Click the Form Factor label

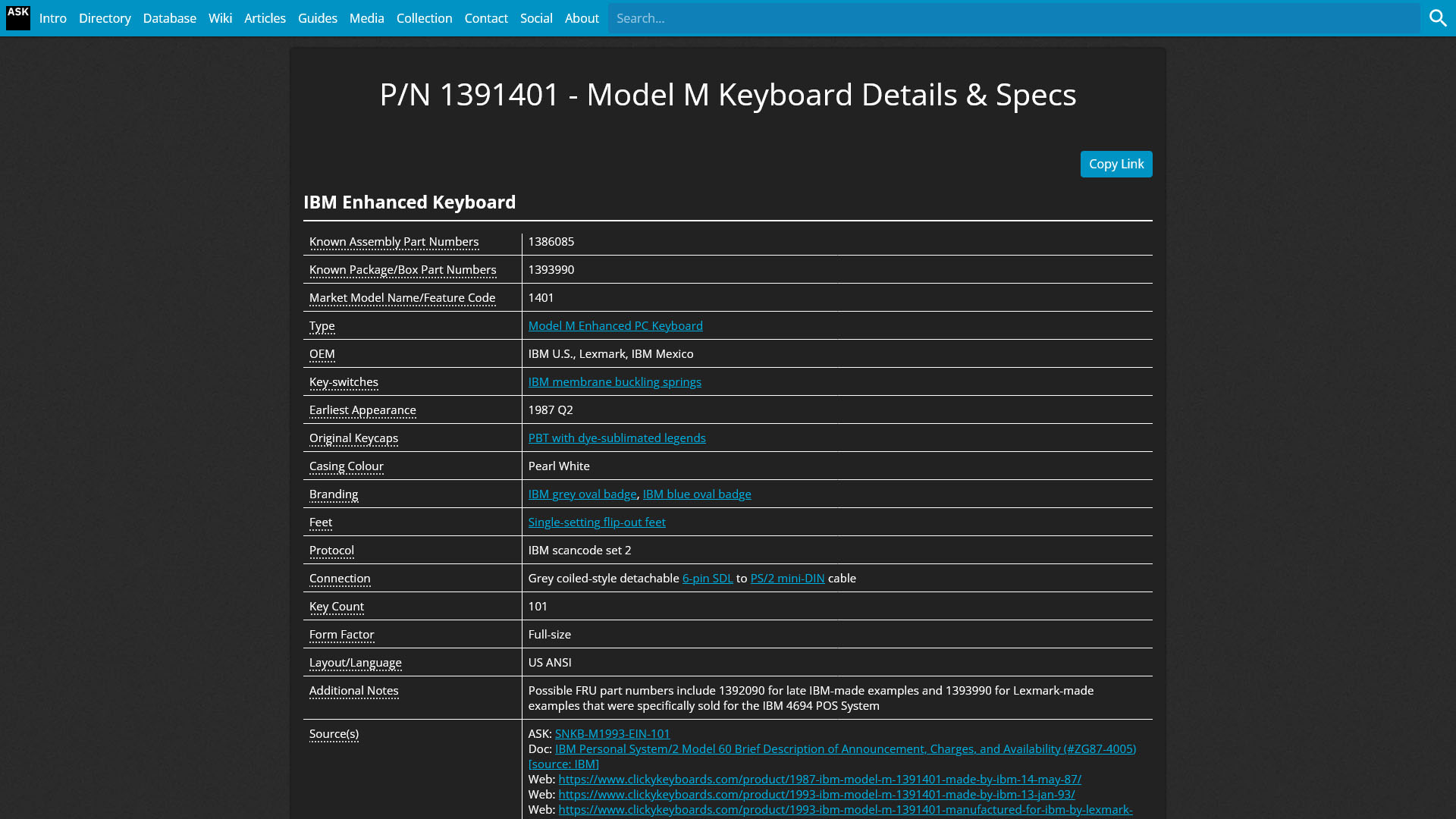click(342, 634)
